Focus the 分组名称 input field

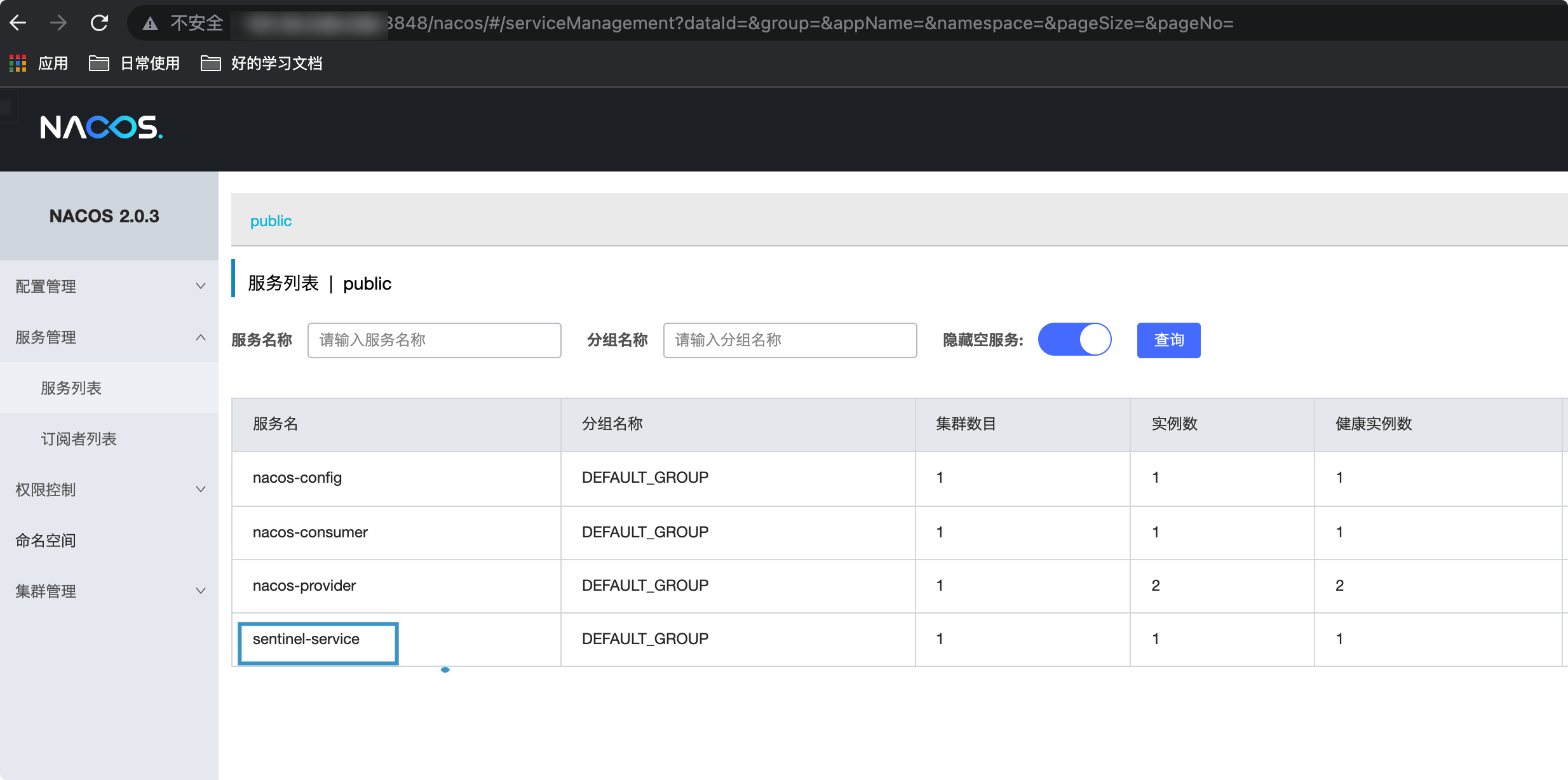pyautogui.click(x=790, y=340)
